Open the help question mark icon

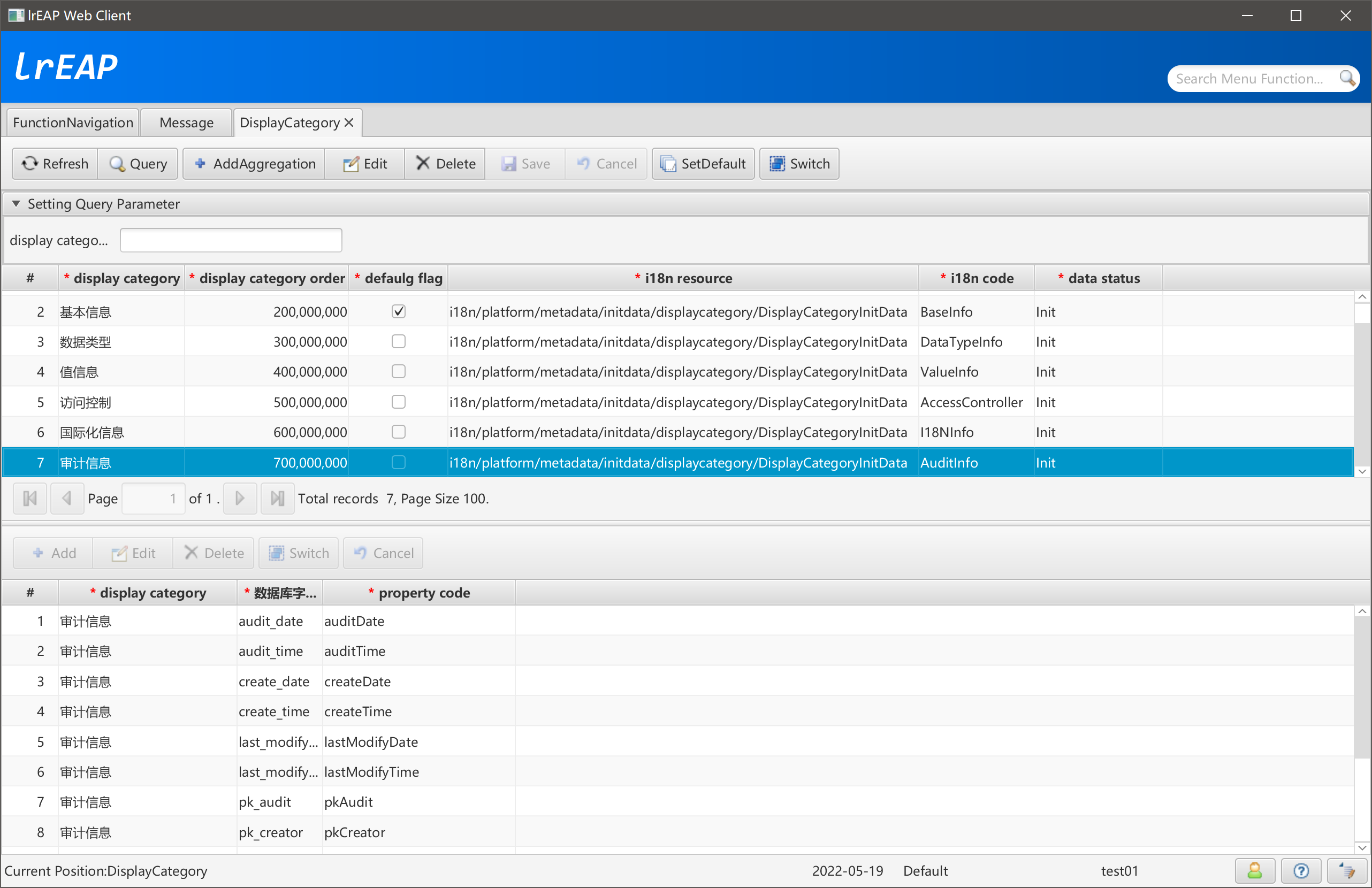pos(1300,871)
